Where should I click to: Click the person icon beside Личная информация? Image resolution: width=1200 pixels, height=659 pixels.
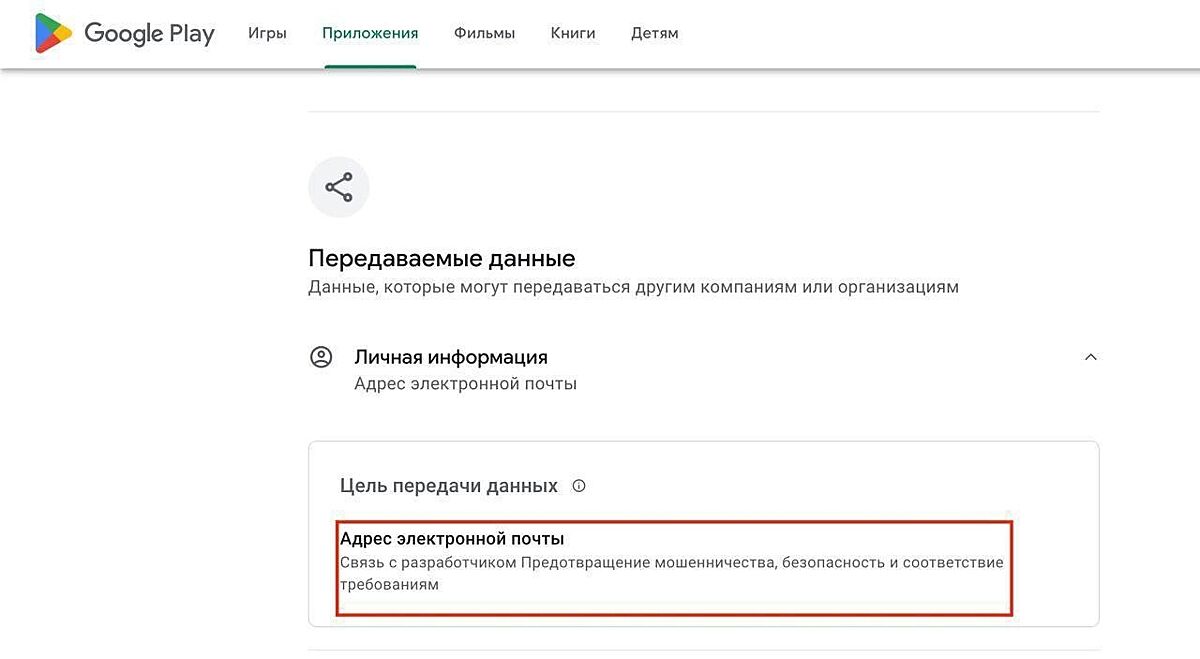(x=321, y=357)
